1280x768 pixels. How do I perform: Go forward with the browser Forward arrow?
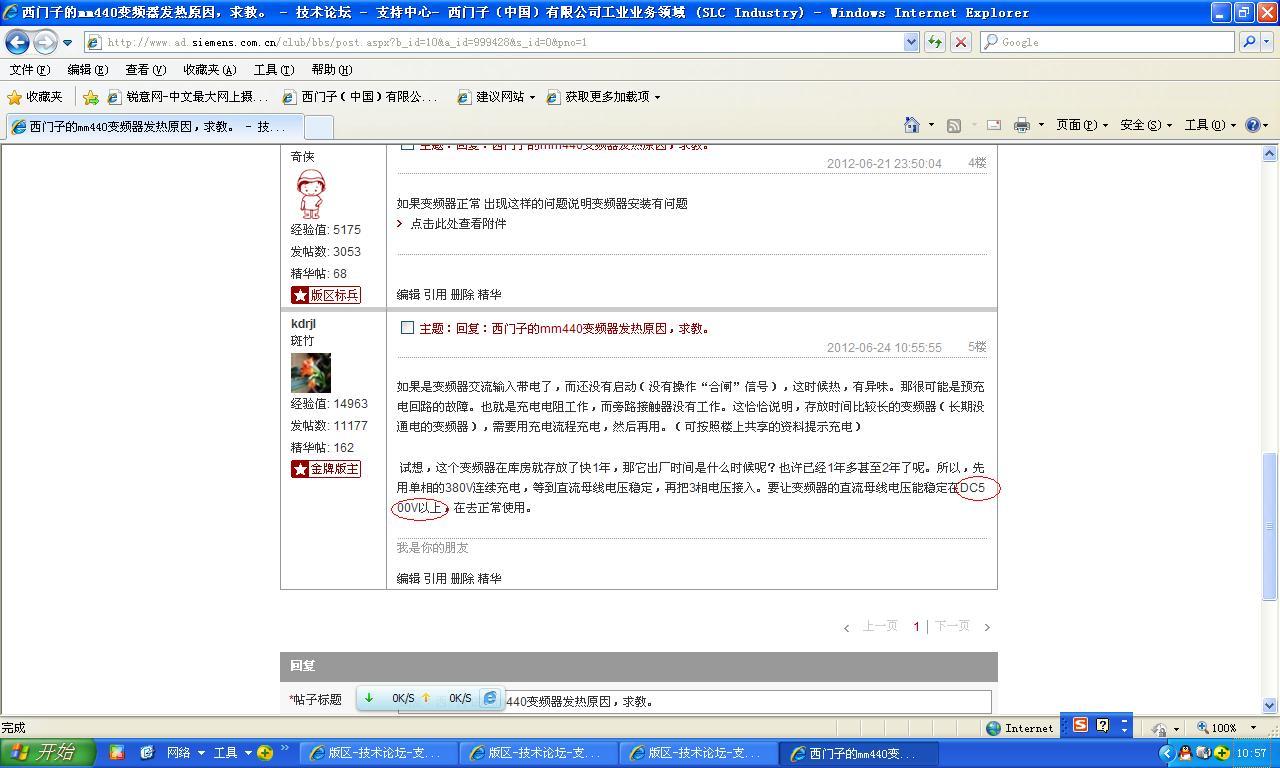(45, 42)
